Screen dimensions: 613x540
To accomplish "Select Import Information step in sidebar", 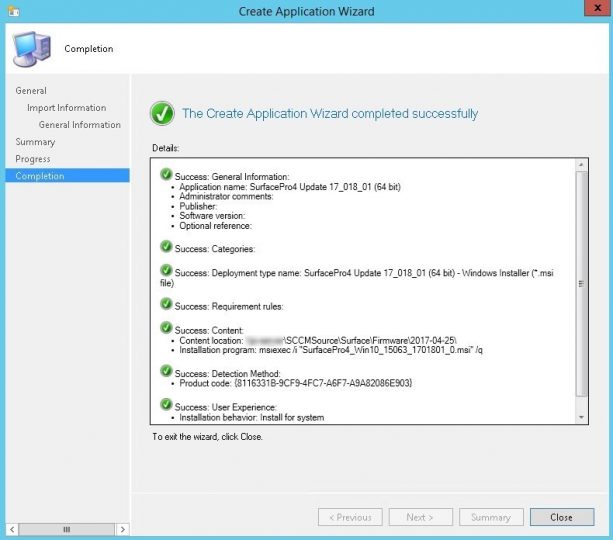I will tap(66, 108).
